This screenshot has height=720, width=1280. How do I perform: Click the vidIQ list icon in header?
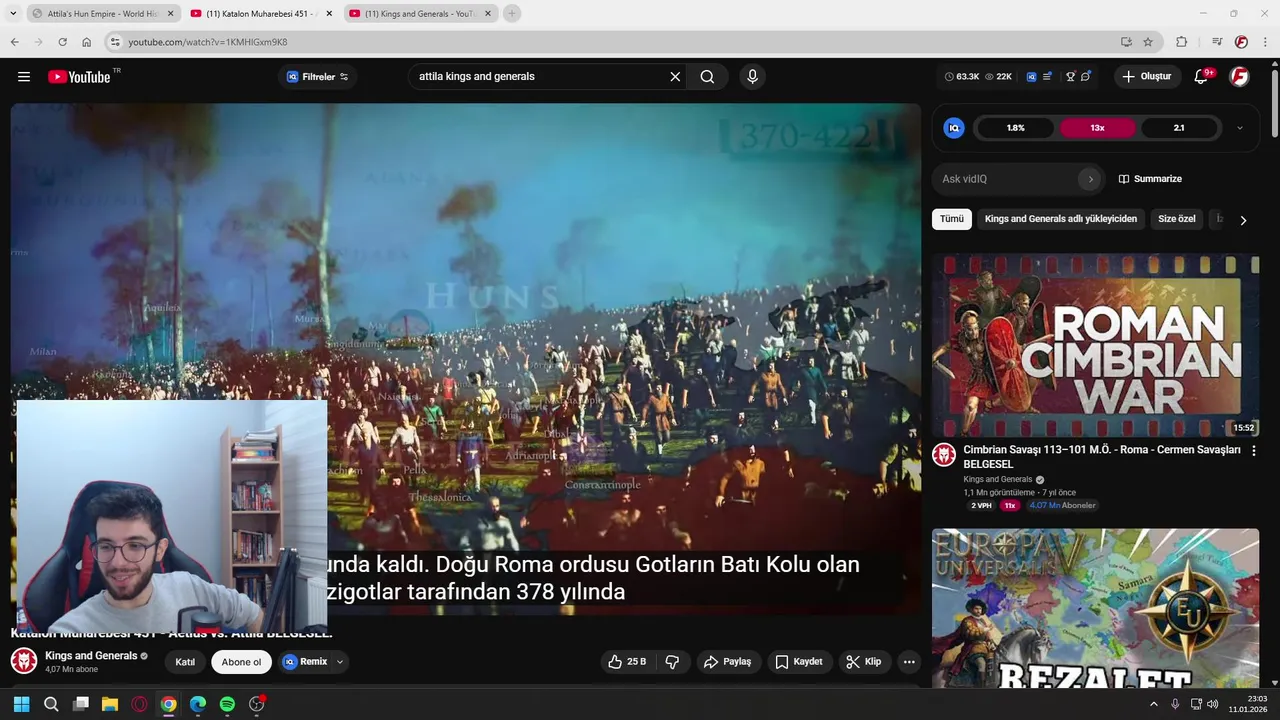[1047, 76]
